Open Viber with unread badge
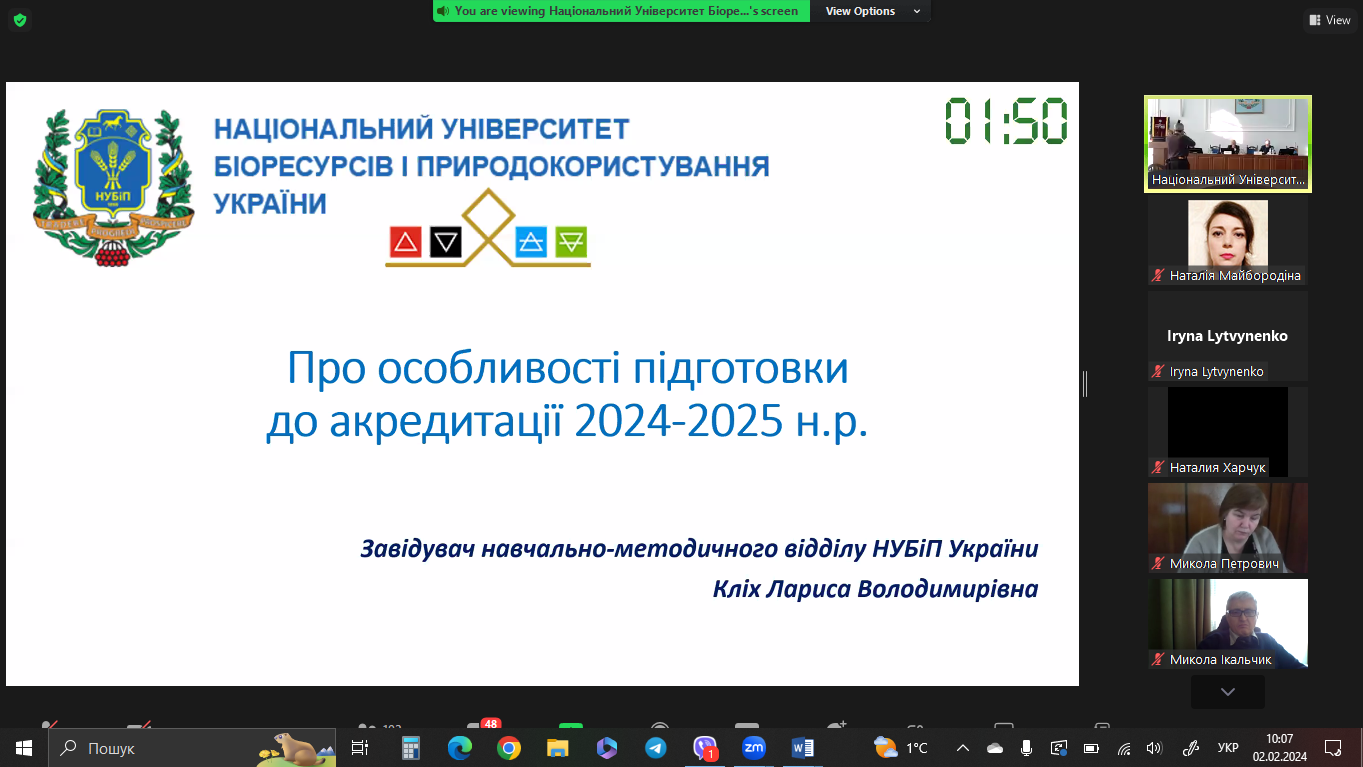Viewport: 1363px width, 767px height. [705, 747]
